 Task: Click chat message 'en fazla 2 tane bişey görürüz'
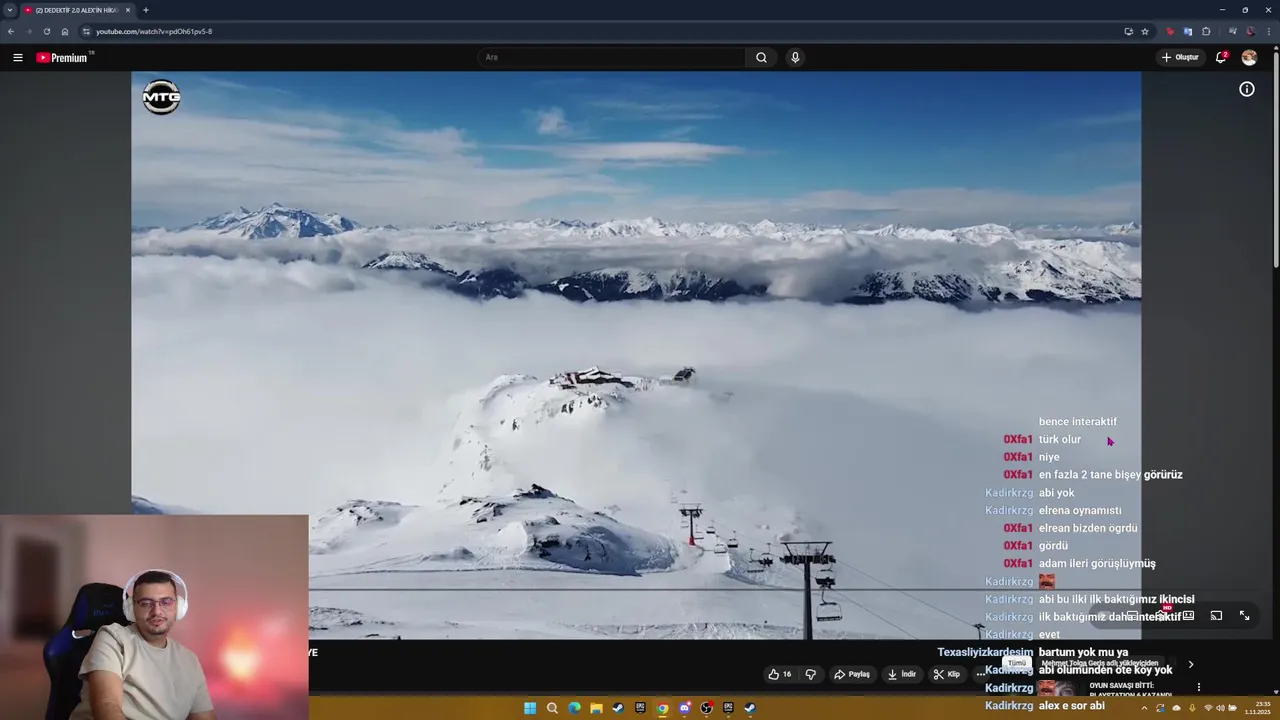click(1110, 475)
